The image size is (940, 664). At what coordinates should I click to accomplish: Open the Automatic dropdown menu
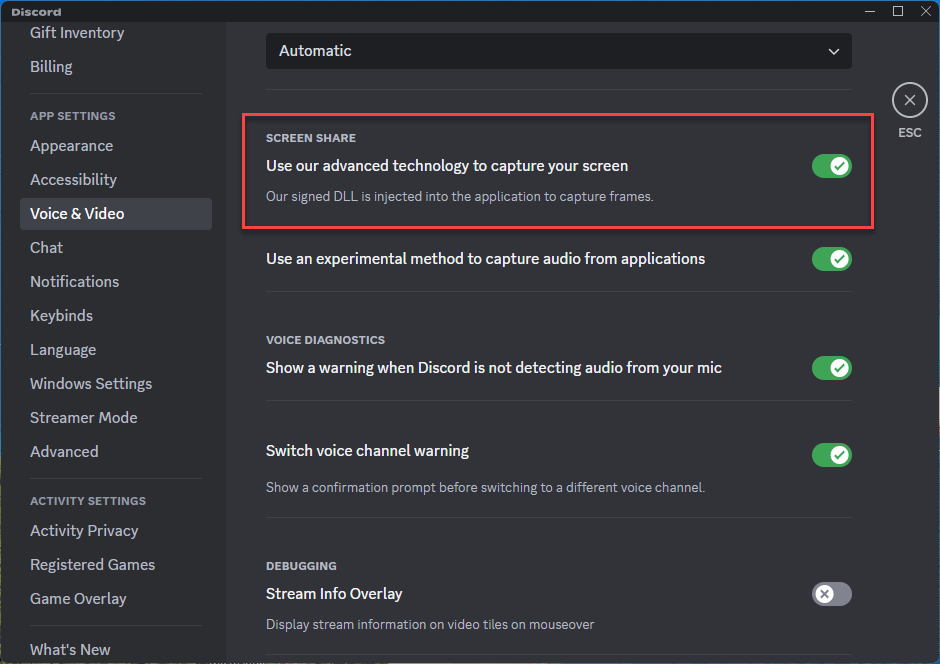(558, 51)
